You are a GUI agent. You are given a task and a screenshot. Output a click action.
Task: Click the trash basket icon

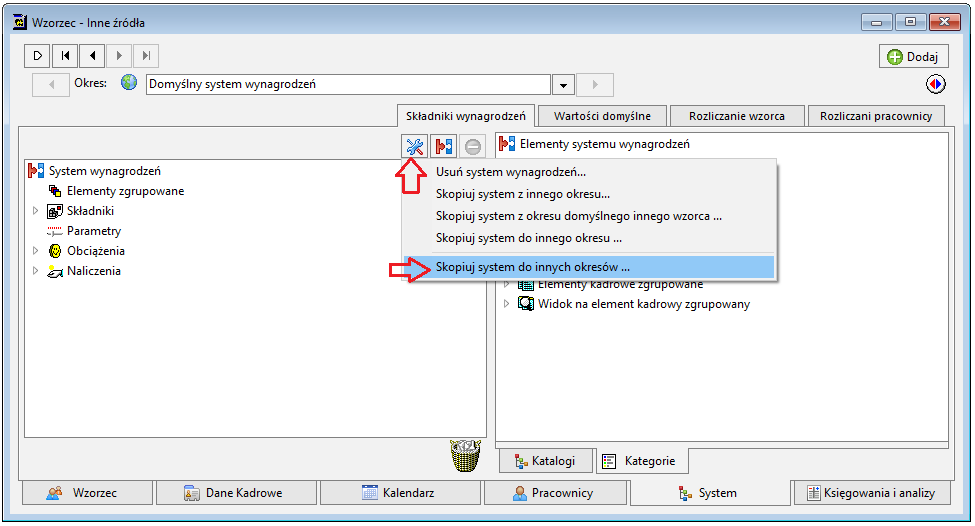pyautogui.click(x=465, y=456)
